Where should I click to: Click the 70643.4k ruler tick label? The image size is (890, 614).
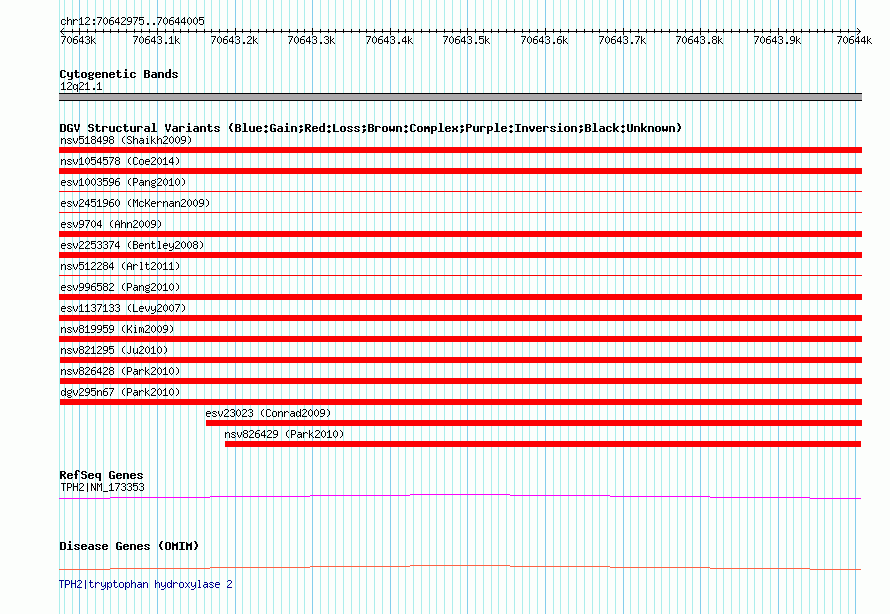(x=389, y=40)
